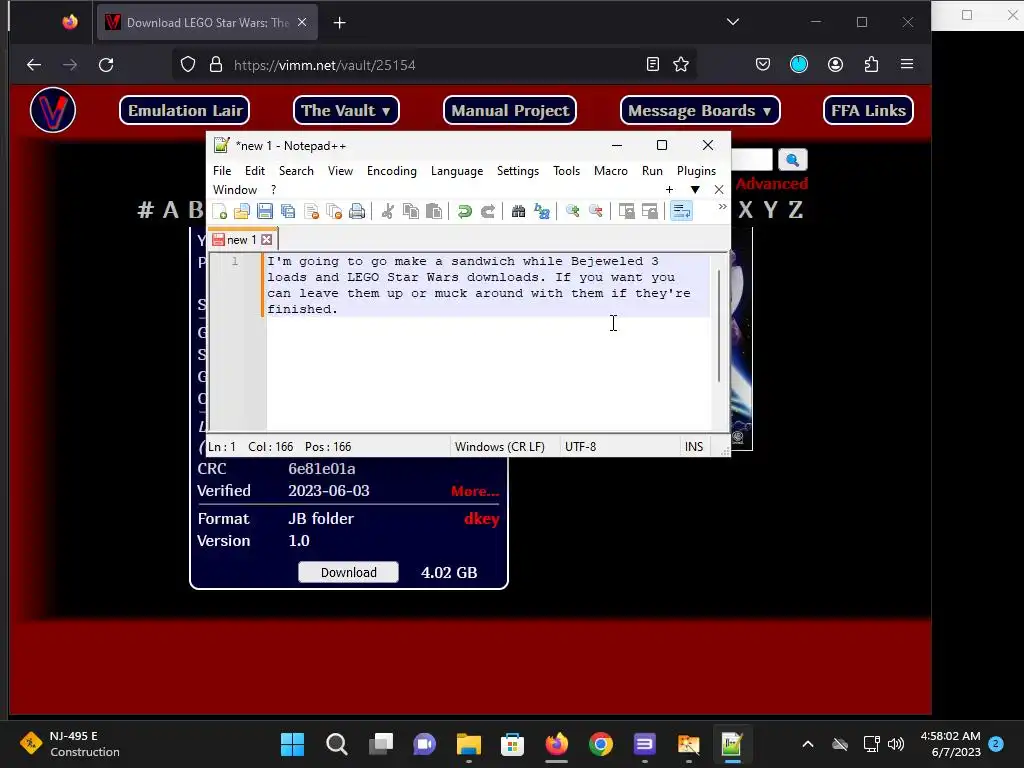Open the document list dropdown triangle
Image resolution: width=1024 pixels, height=768 pixels.
[x=695, y=190]
